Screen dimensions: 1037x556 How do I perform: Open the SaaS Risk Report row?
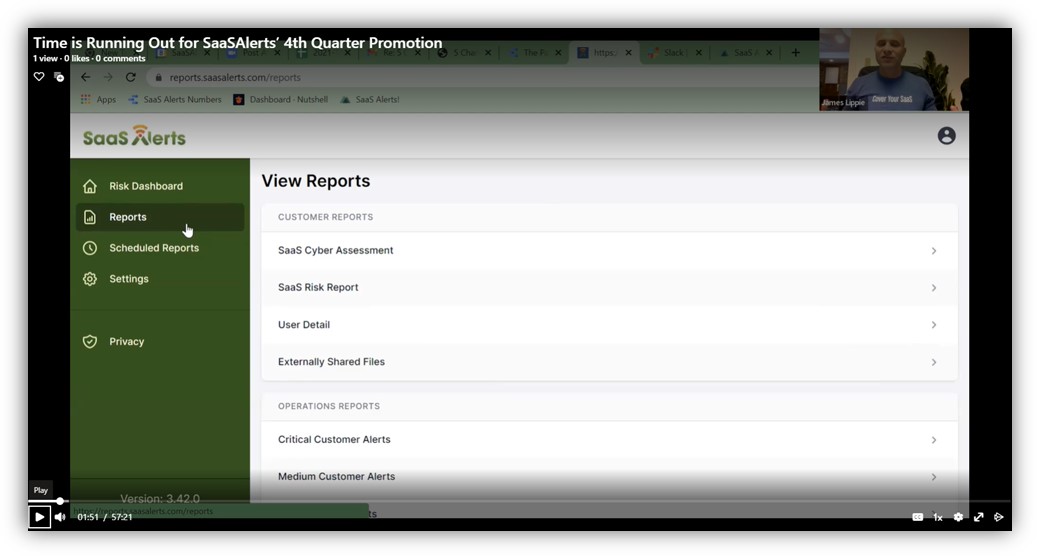tap(609, 288)
